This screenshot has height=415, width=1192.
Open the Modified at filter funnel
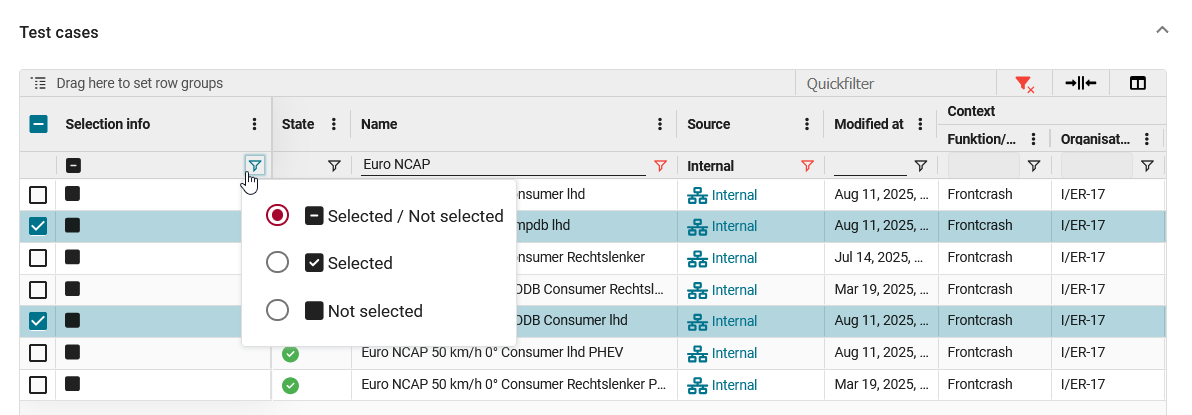(921, 165)
